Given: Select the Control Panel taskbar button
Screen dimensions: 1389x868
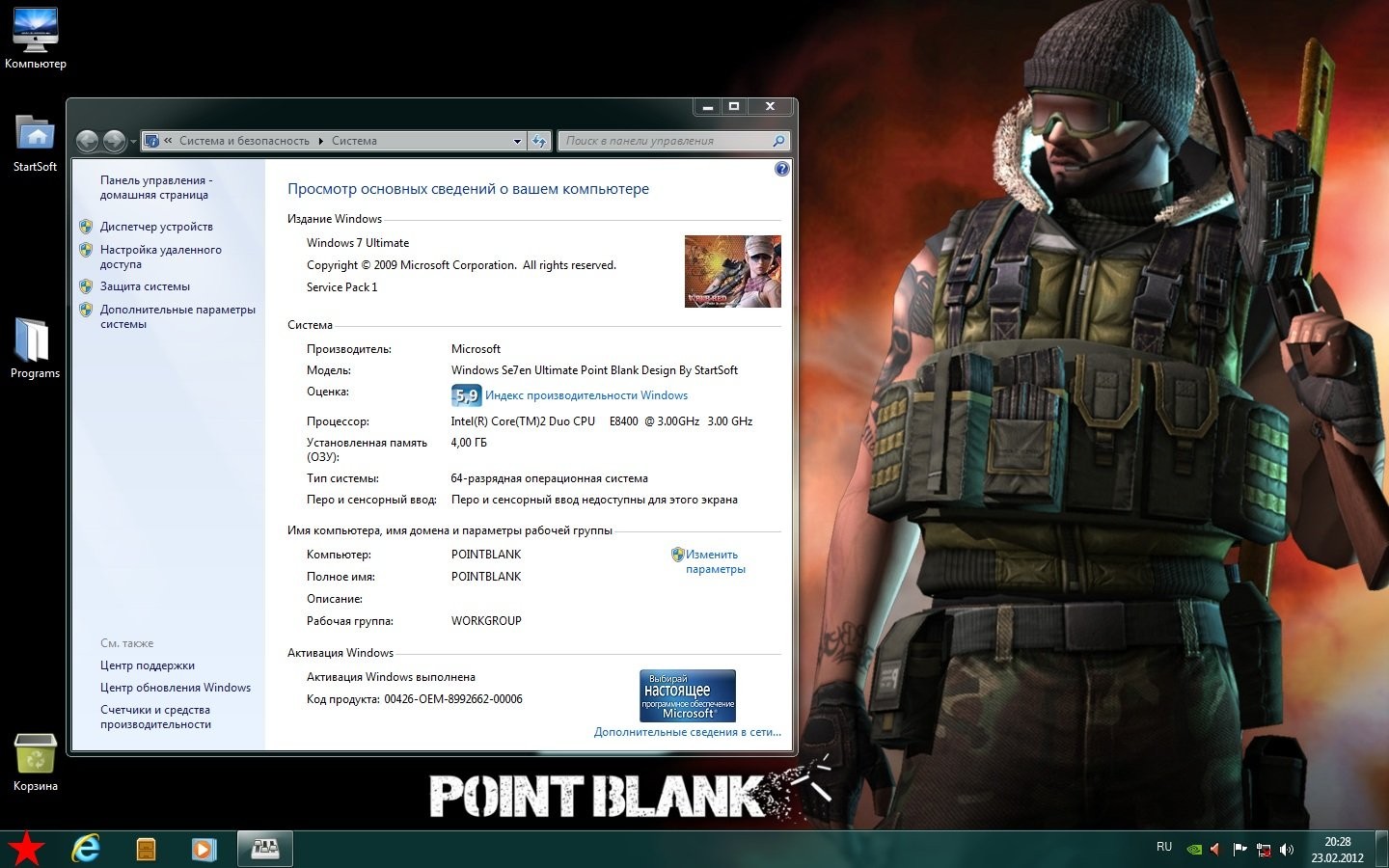Looking at the screenshot, I should [x=265, y=849].
